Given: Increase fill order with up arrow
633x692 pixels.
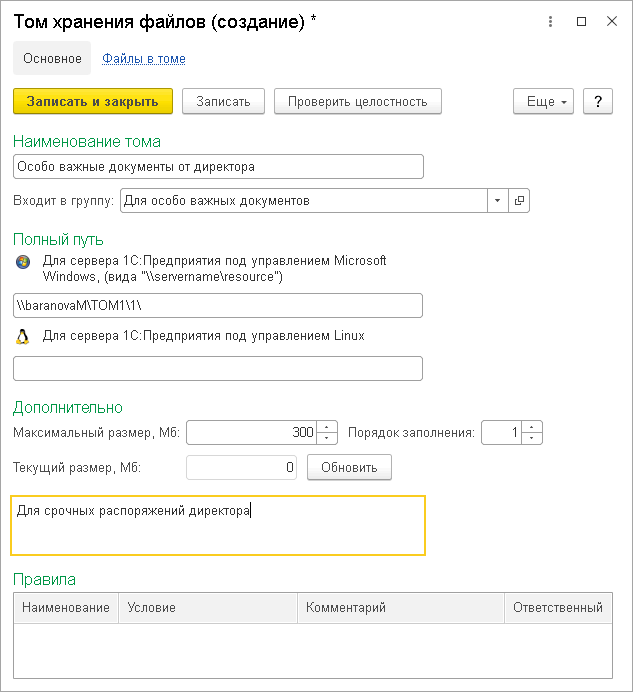Looking at the screenshot, I should point(531,427).
